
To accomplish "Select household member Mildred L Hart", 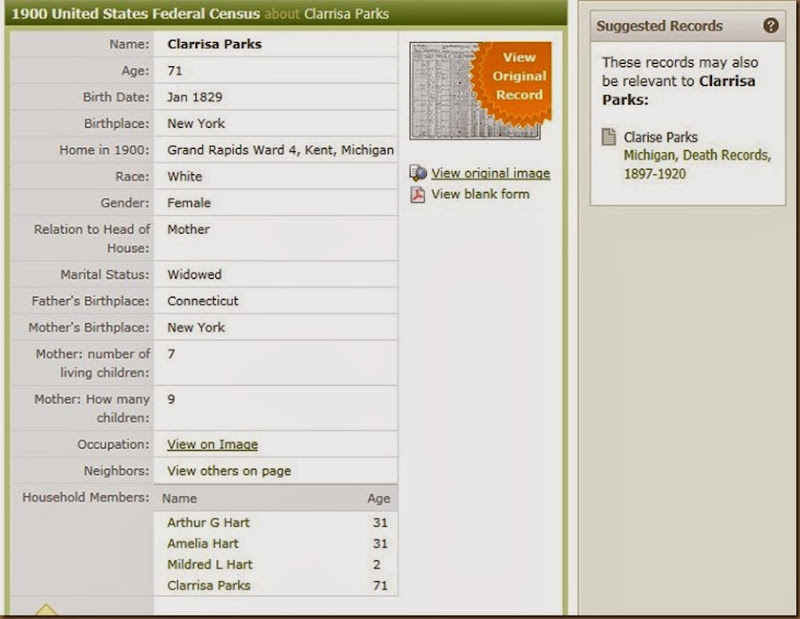I will pyautogui.click(x=210, y=564).
